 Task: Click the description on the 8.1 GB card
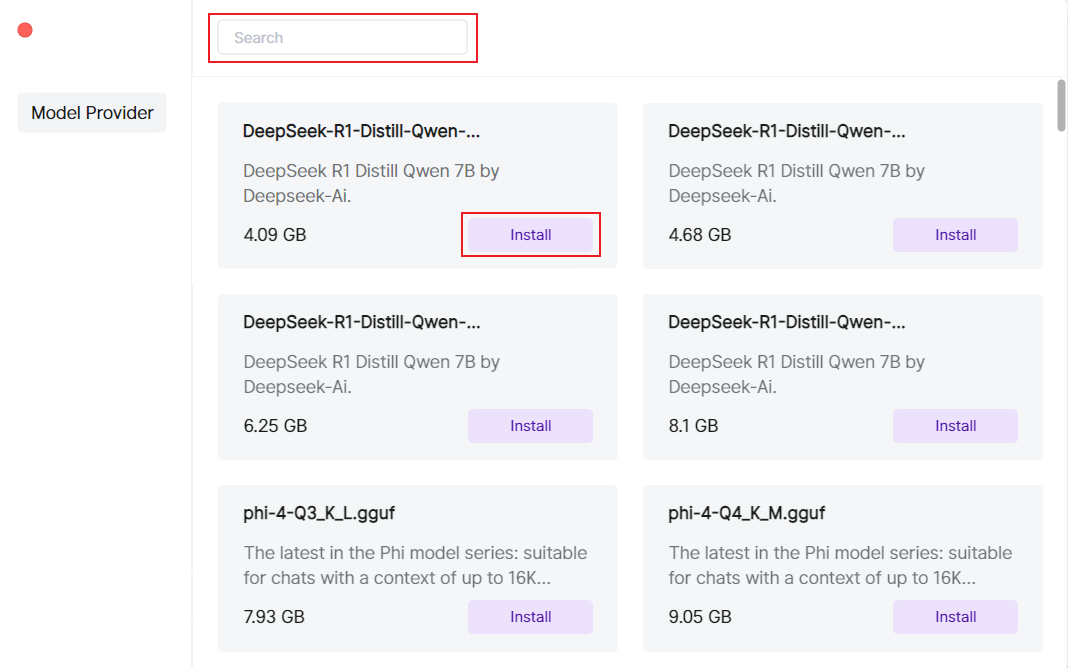796,374
